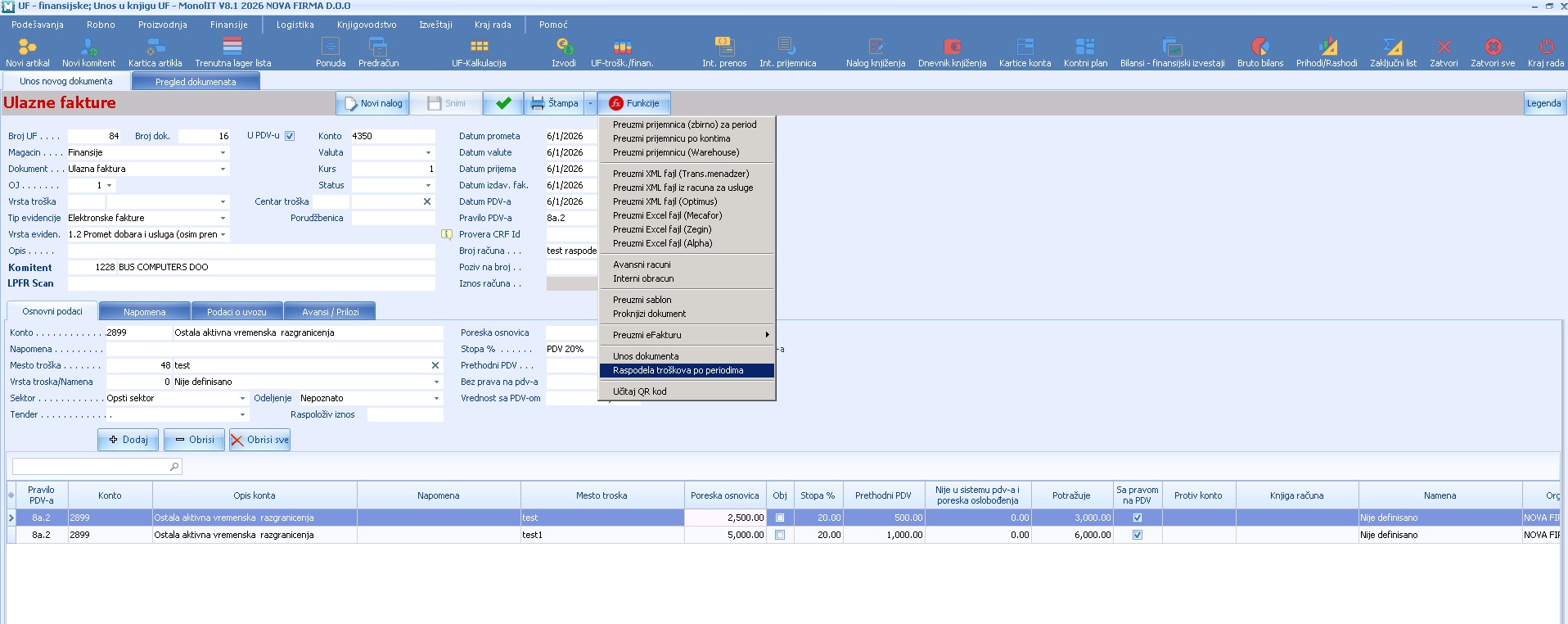This screenshot has height=624, width=1568.
Task: Open the Knjigovodstvo menu
Action: click(x=367, y=25)
